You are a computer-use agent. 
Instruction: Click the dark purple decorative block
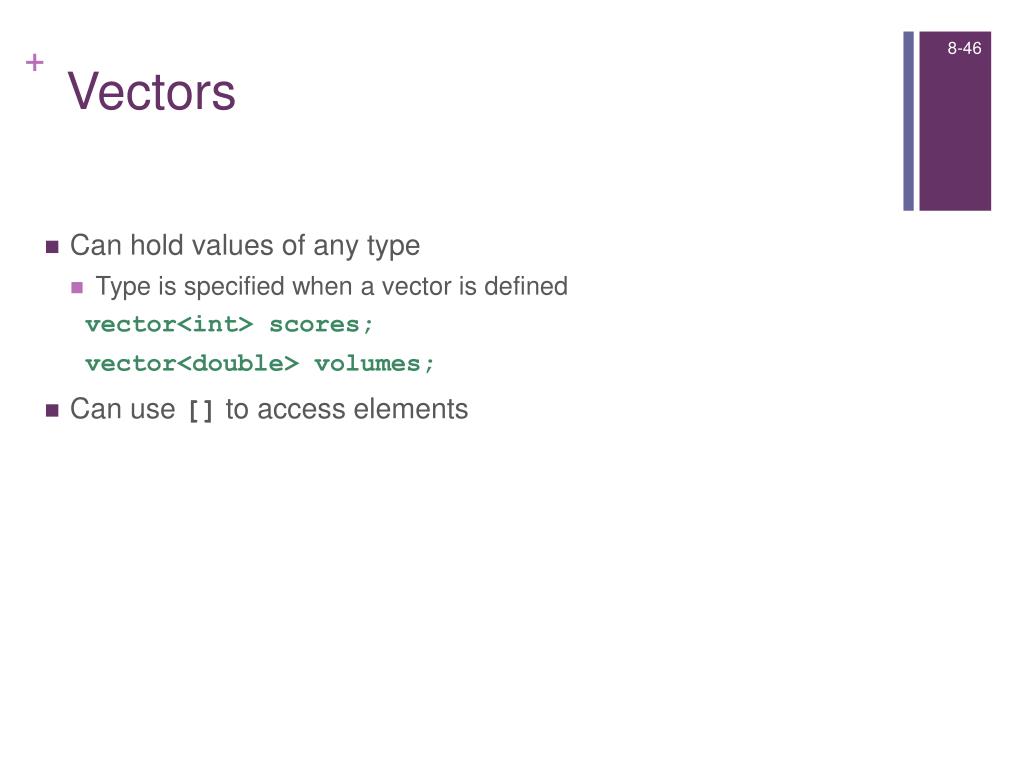(x=955, y=121)
